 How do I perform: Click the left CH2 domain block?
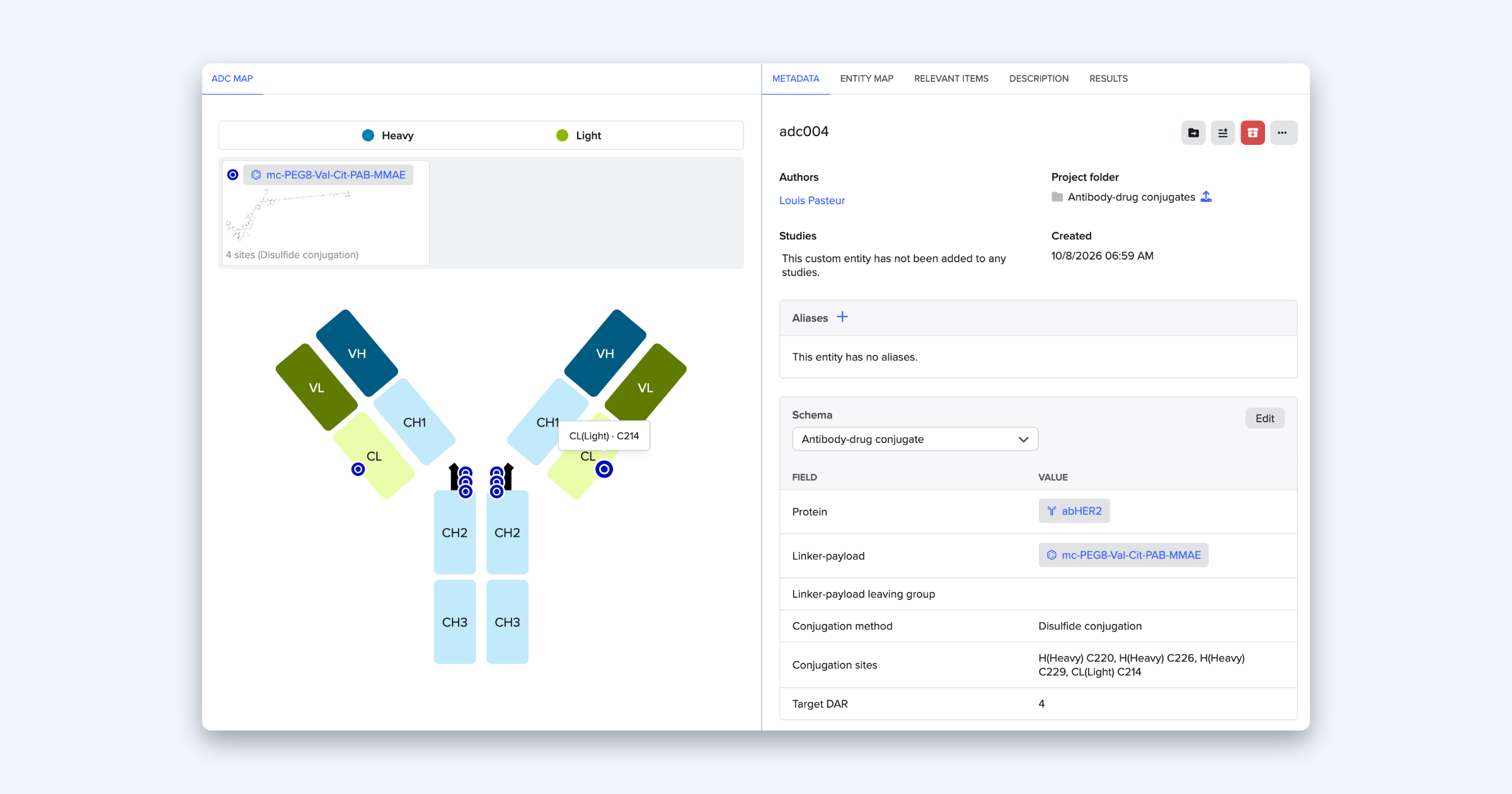[x=454, y=532]
